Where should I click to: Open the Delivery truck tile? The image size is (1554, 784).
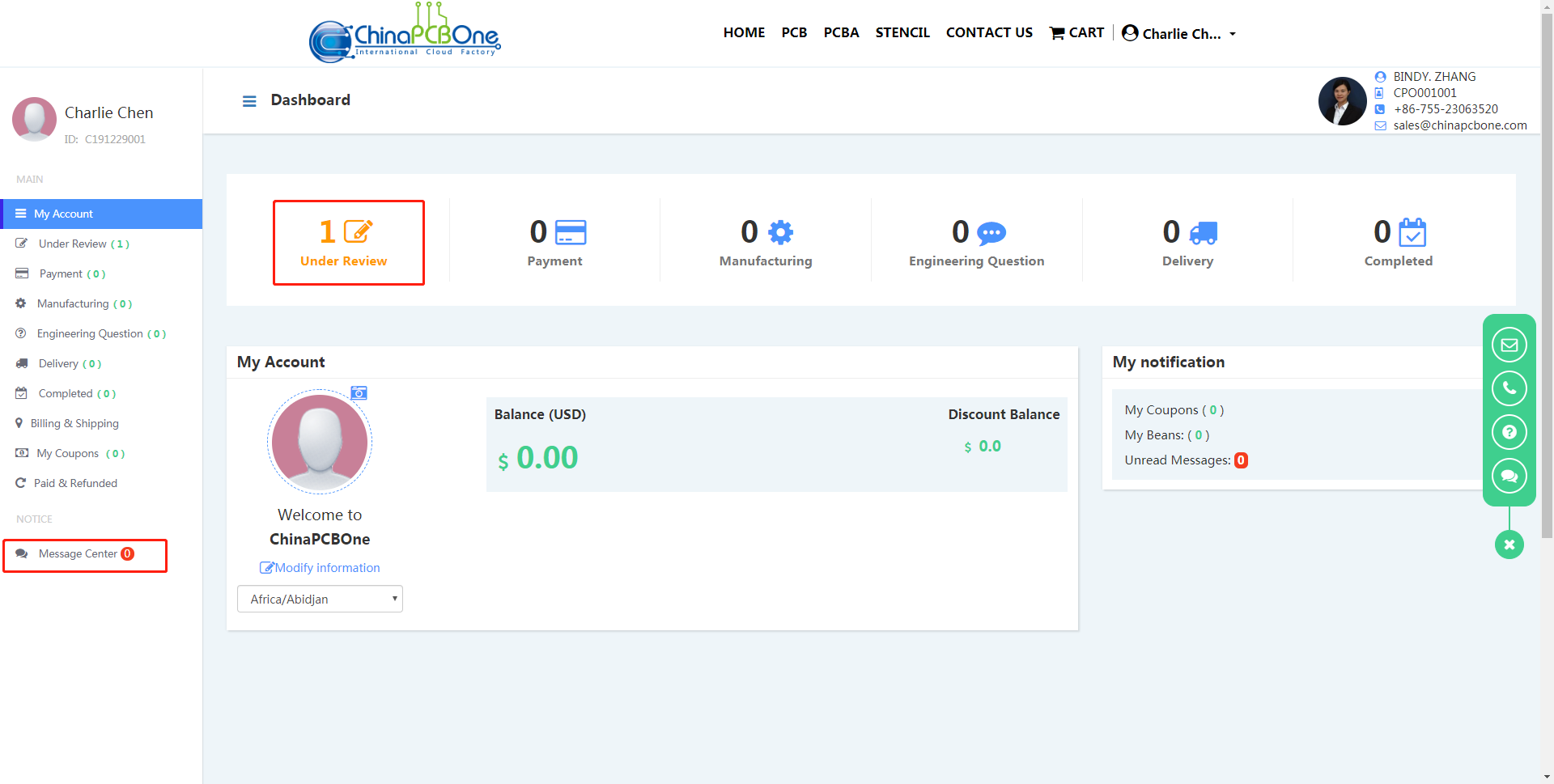click(1187, 243)
